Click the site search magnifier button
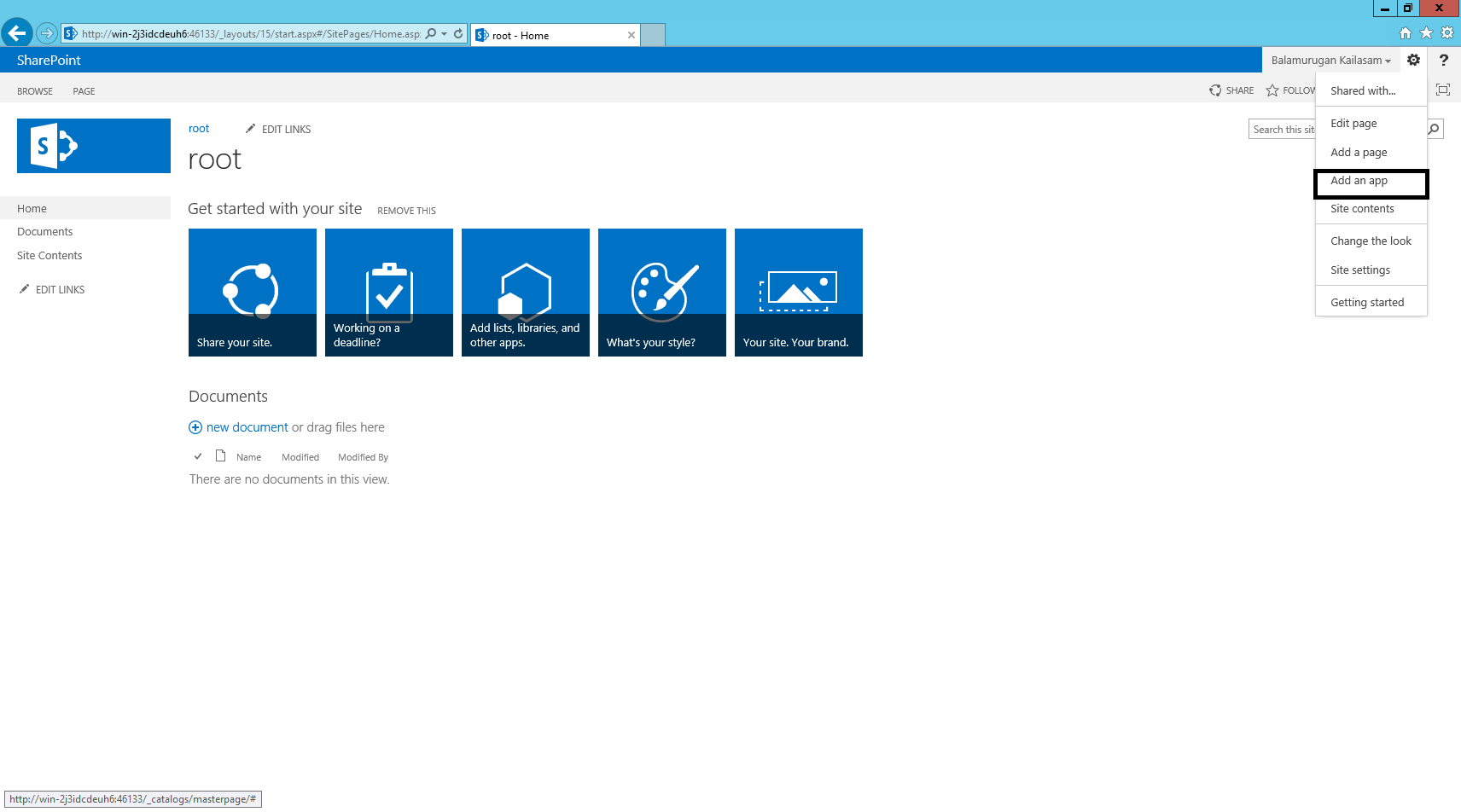Image resolution: width=1461 pixels, height=812 pixels. 1435,130
